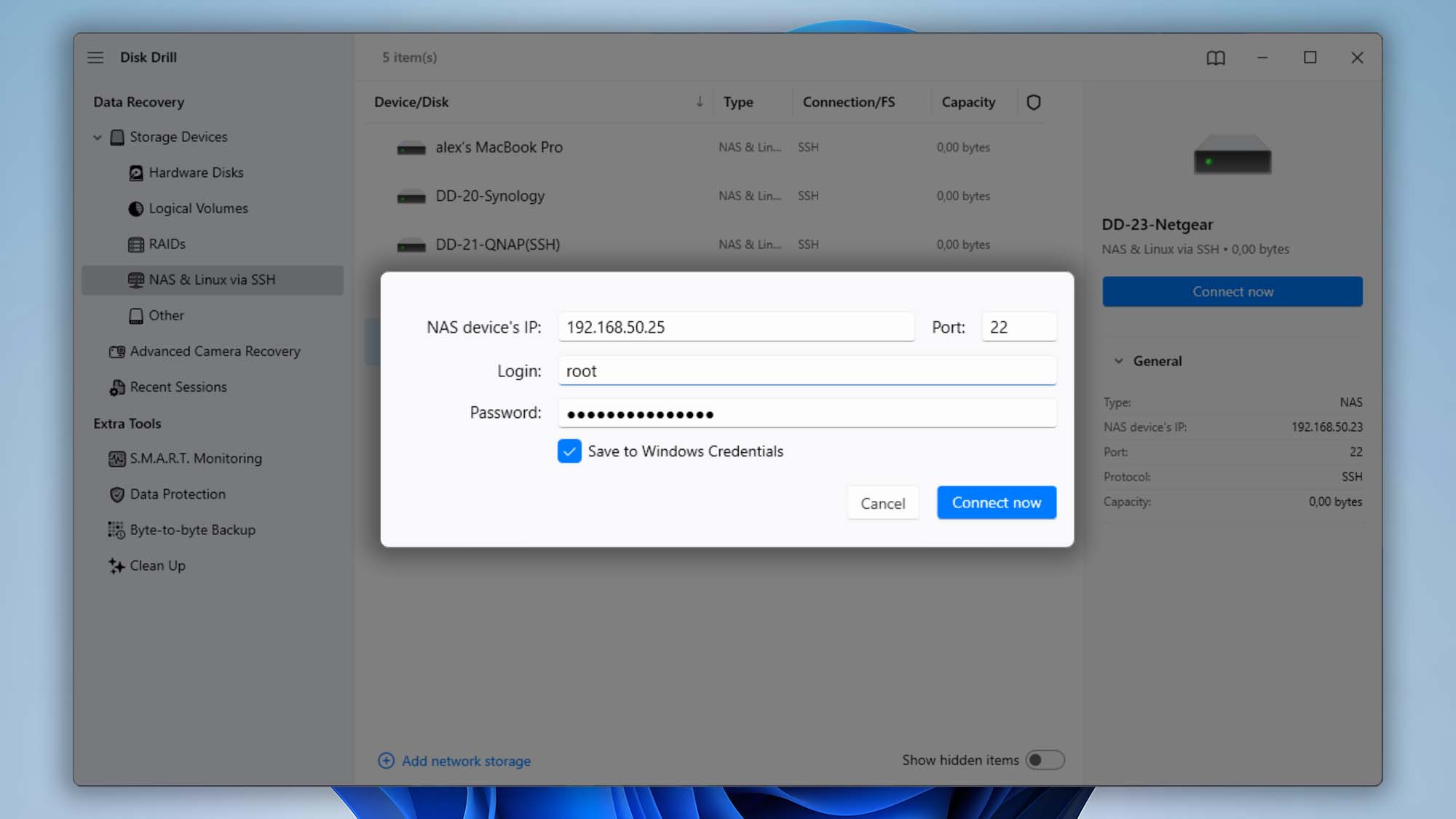This screenshot has height=819, width=1456.
Task: Select NAS & Linux via SSH
Action: 212,280
